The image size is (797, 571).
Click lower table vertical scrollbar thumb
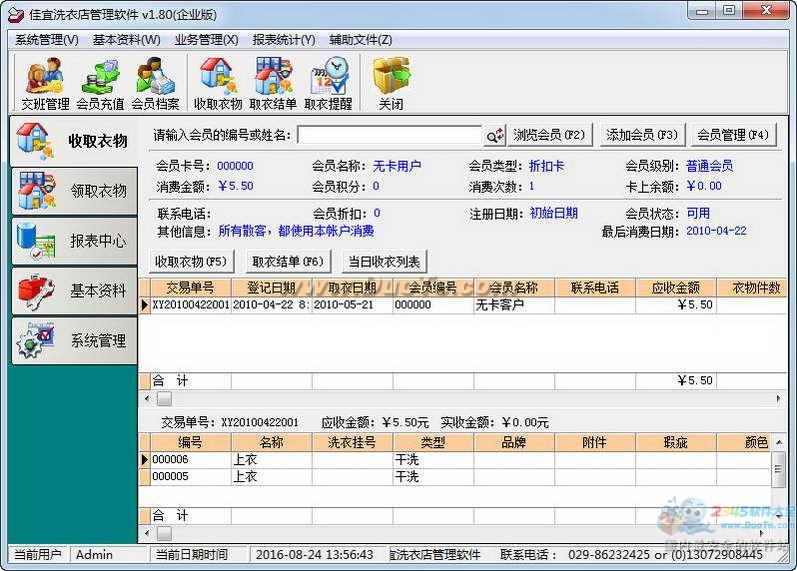pyautogui.click(x=778, y=469)
